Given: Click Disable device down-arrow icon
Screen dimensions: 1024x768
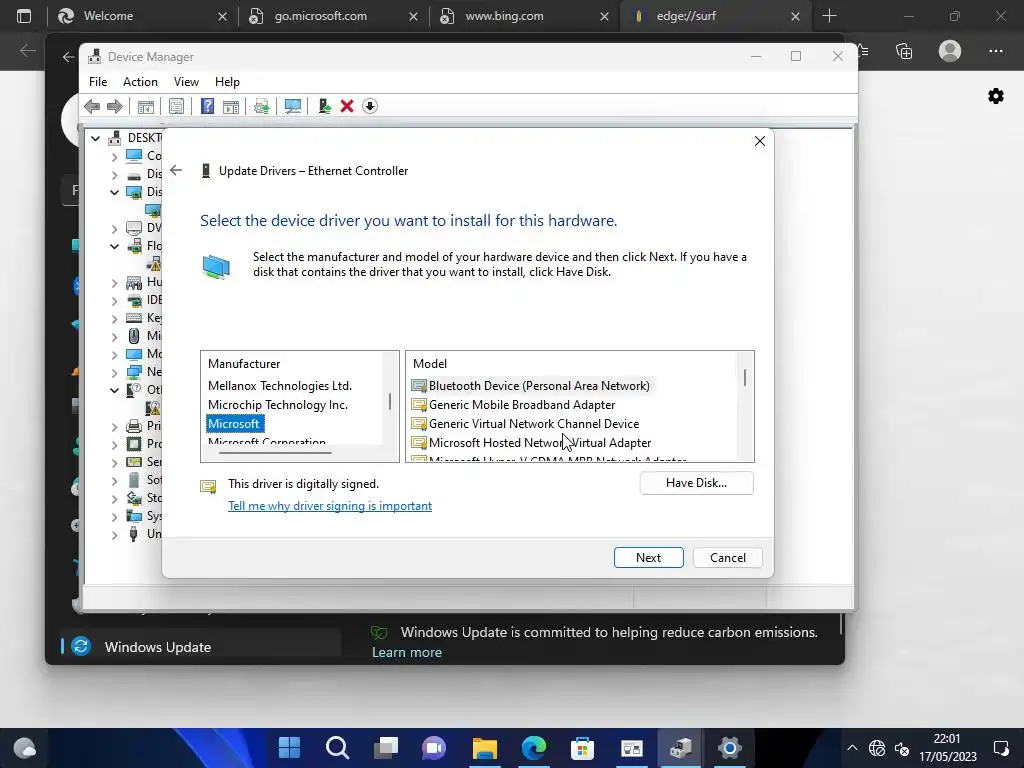Looking at the screenshot, I should (x=370, y=106).
